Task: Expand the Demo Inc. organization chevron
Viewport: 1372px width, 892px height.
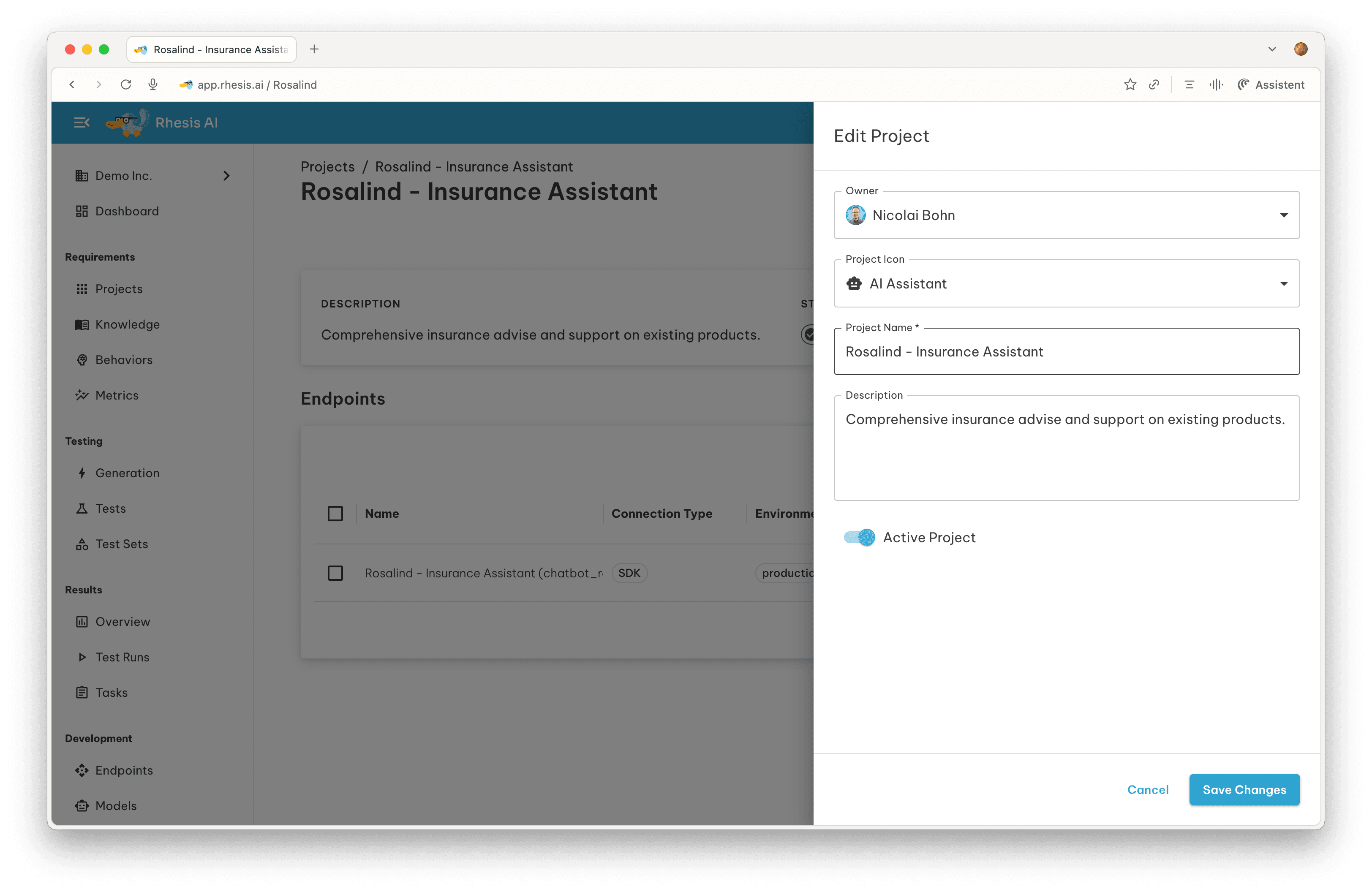Action: coord(226,176)
